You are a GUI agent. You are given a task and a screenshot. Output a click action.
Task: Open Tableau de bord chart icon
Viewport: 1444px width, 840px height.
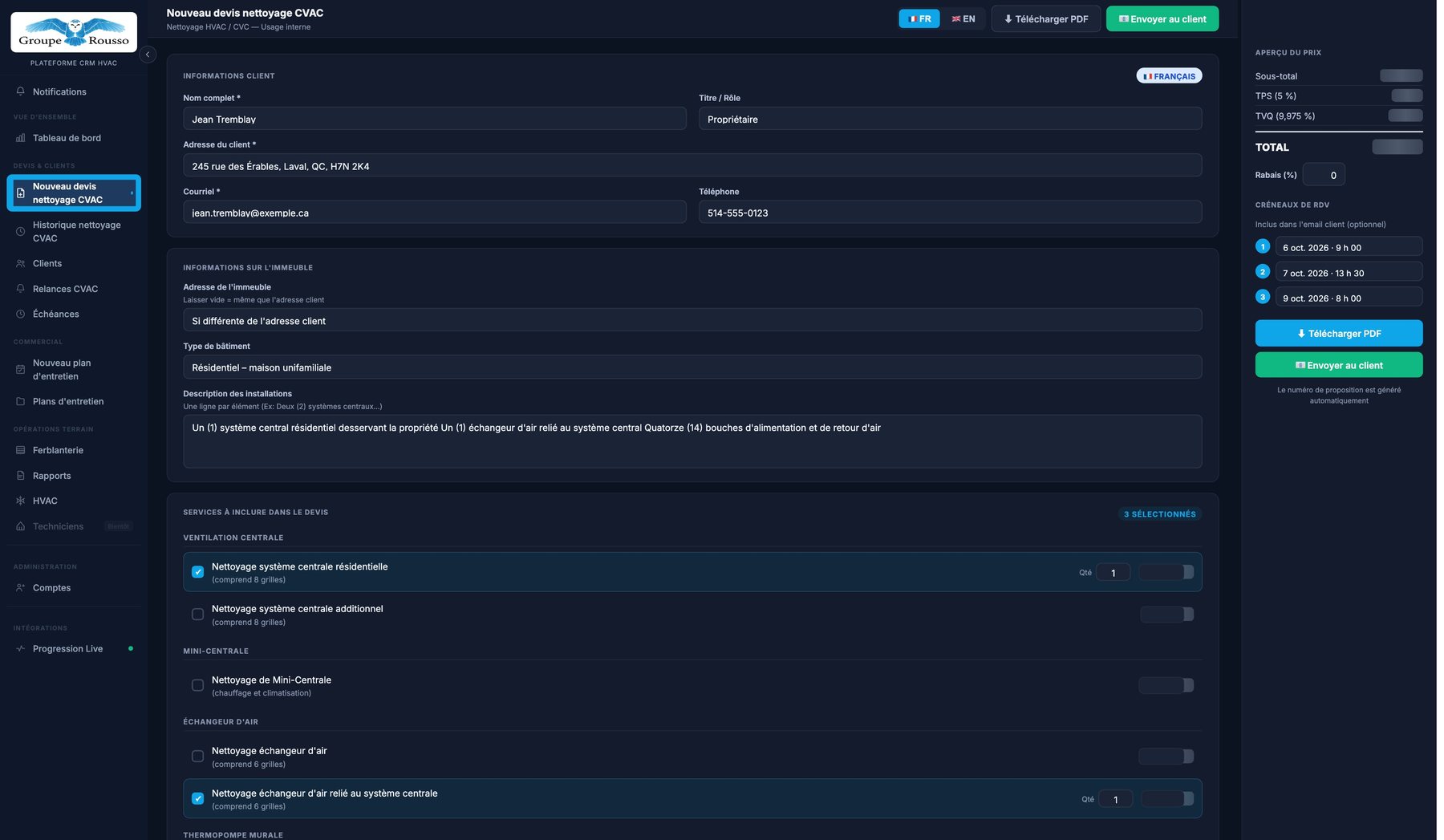pyautogui.click(x=21, y=138)
